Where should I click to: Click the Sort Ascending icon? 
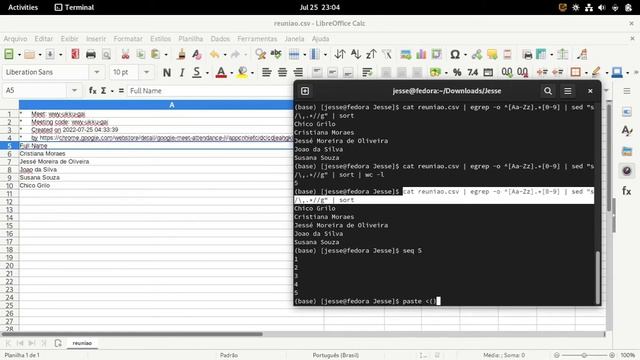point(356,54)
